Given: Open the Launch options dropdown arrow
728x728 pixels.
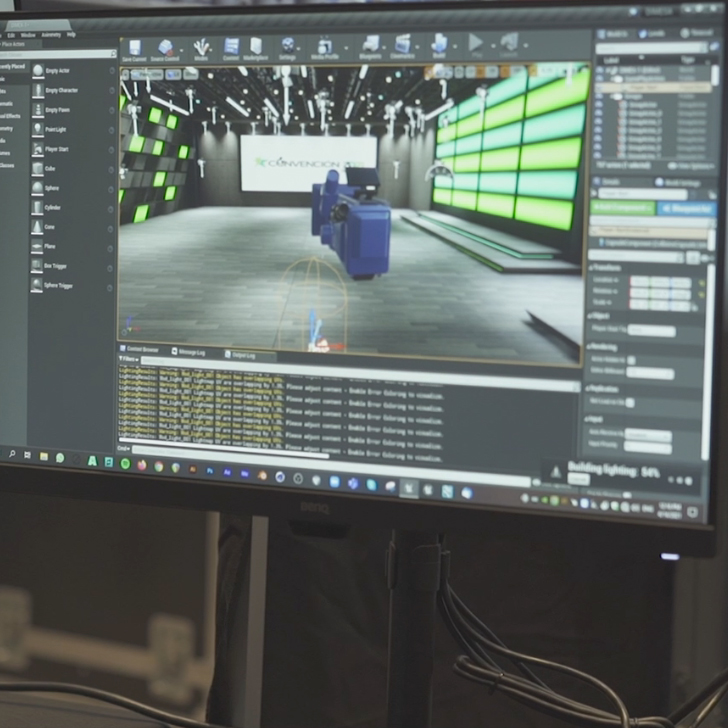Looking at the screenshot, I should coord(526,45).
